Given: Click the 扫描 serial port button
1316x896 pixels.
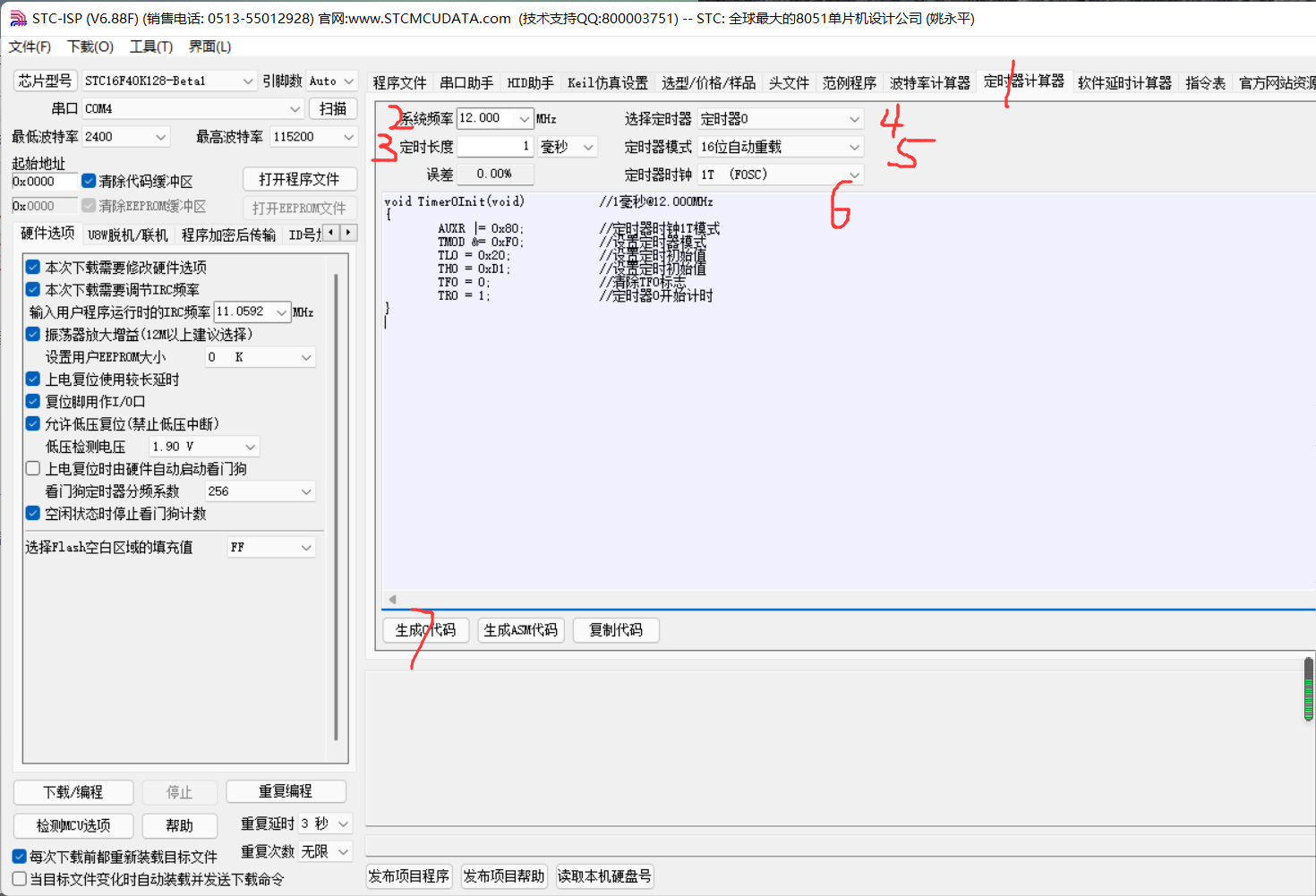Looking at the screenshot, I should point(333,108).
